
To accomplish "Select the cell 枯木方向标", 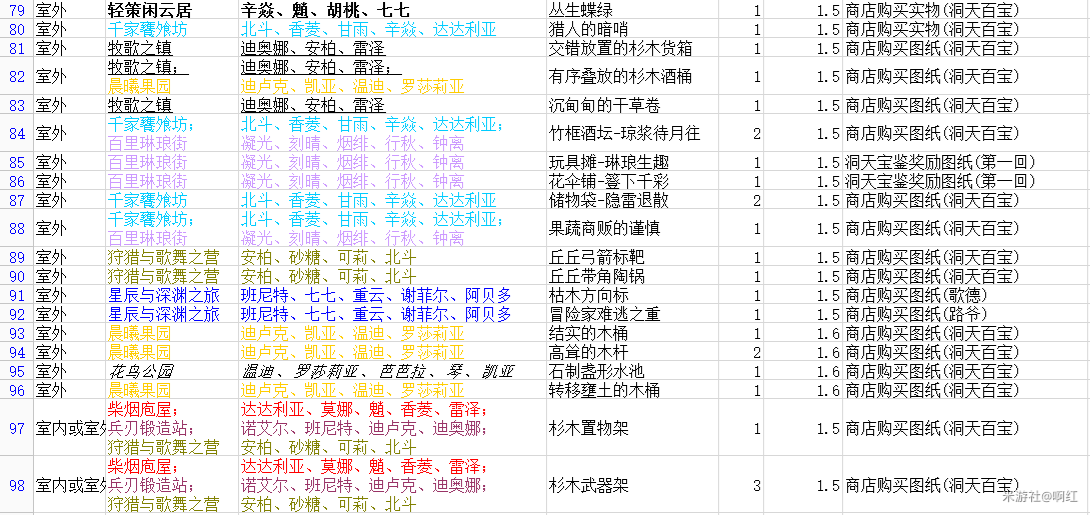I will (x=631, y=295).
